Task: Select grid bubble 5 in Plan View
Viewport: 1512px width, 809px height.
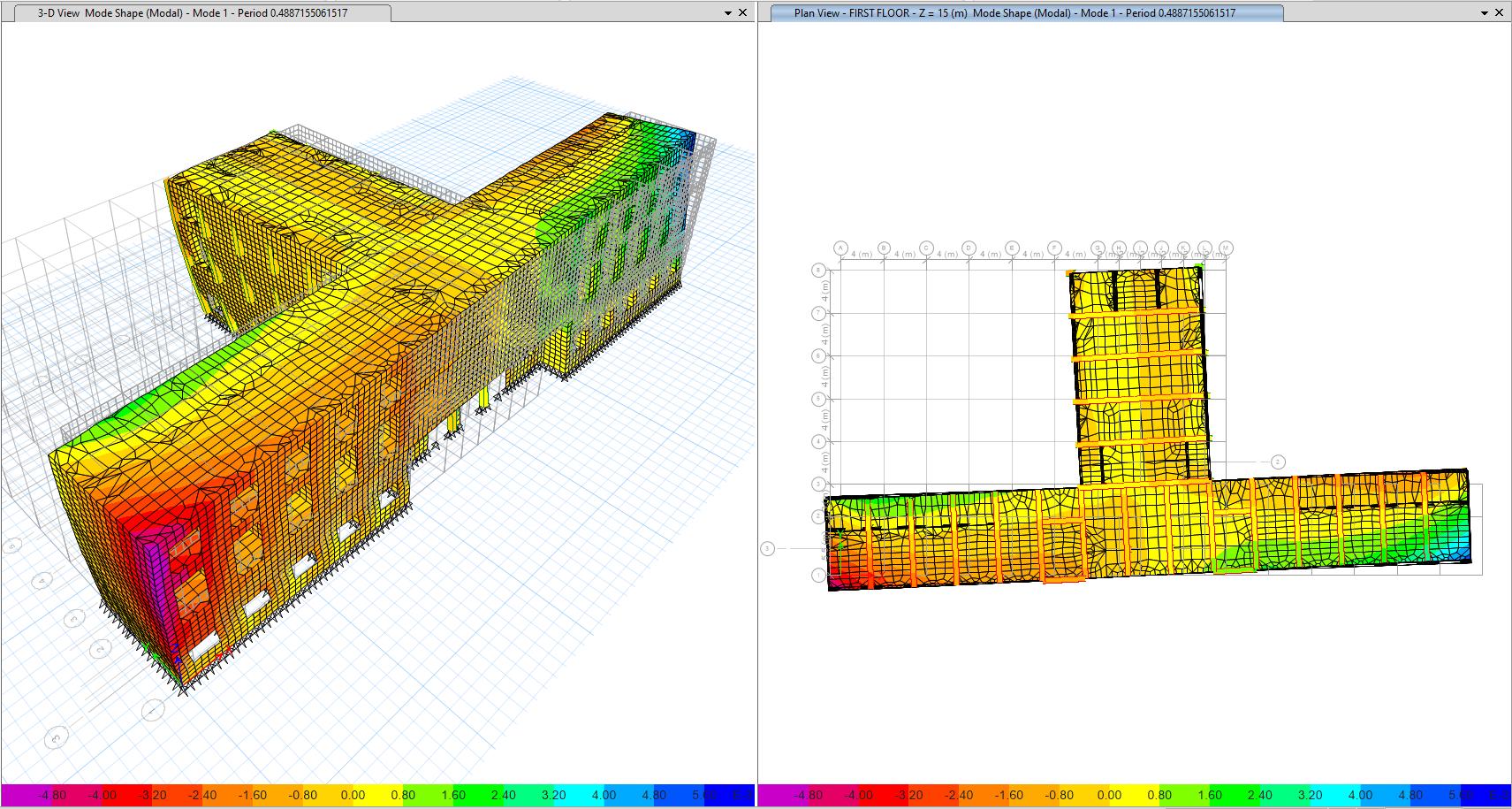Action: (x=818, y=399)
